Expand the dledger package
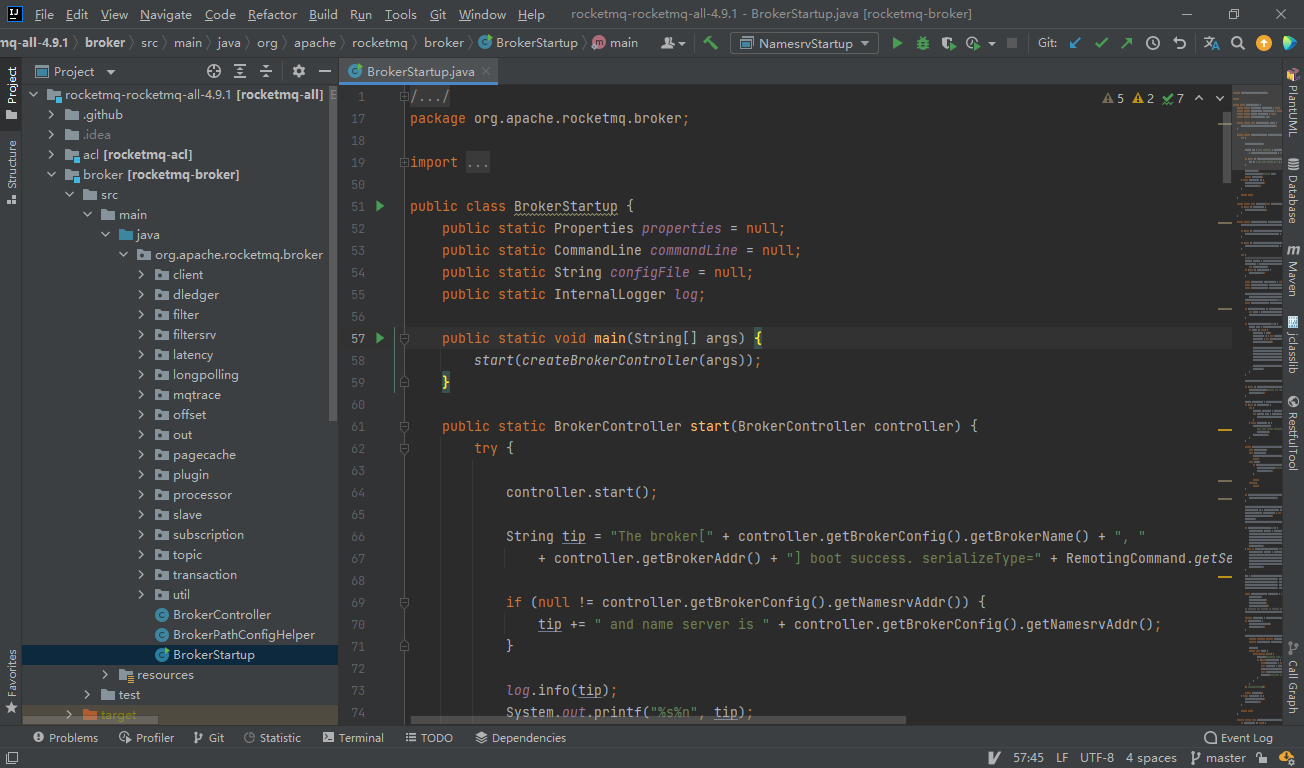1304x768 pixels. point(141,294)
